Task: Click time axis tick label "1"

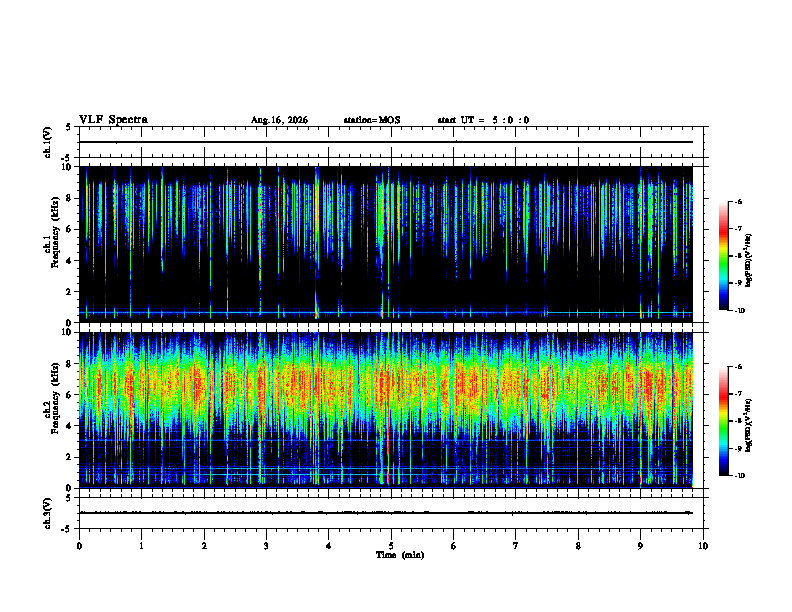Action: click(141, 546)
